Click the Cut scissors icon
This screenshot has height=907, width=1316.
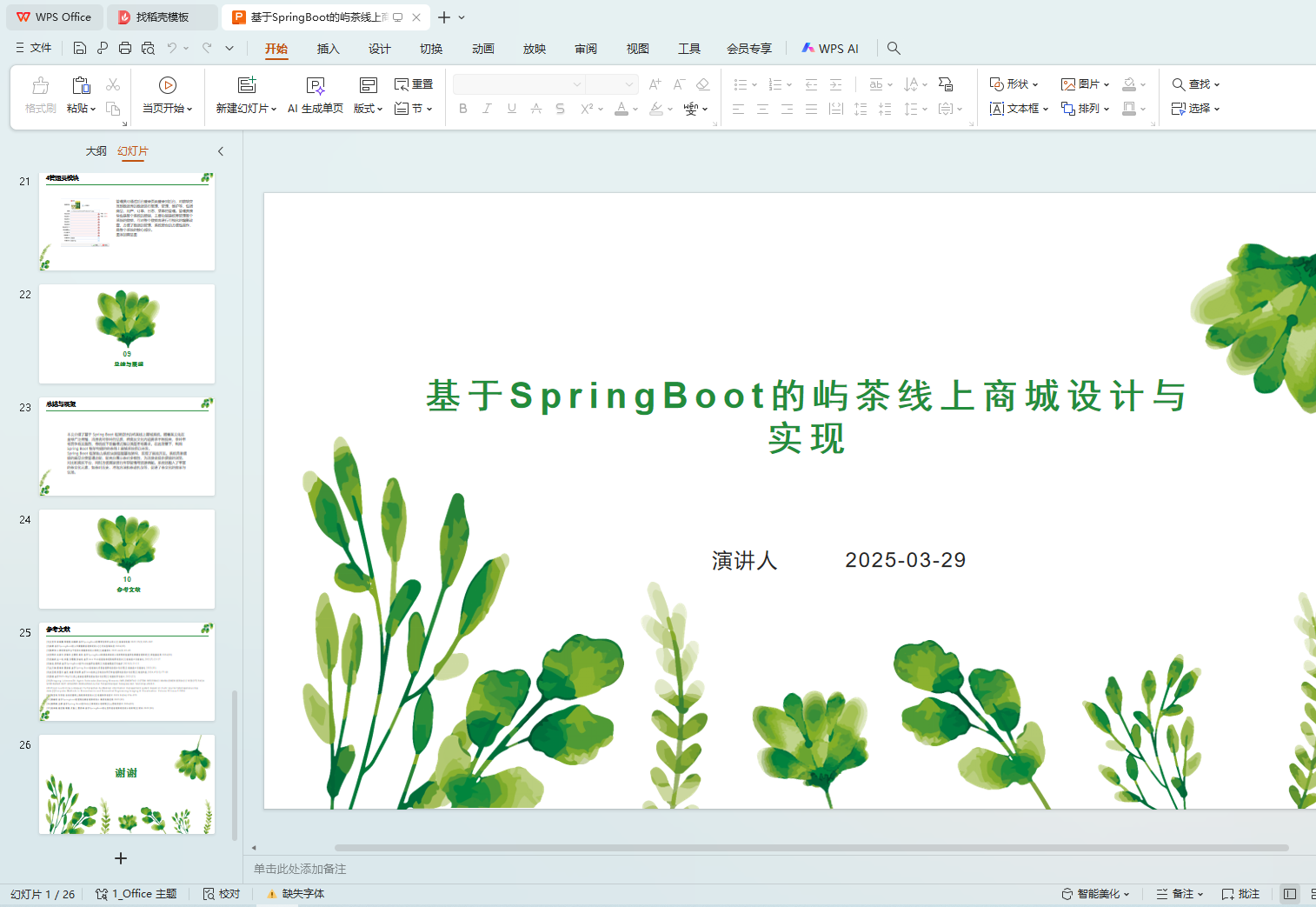[113, 84]
